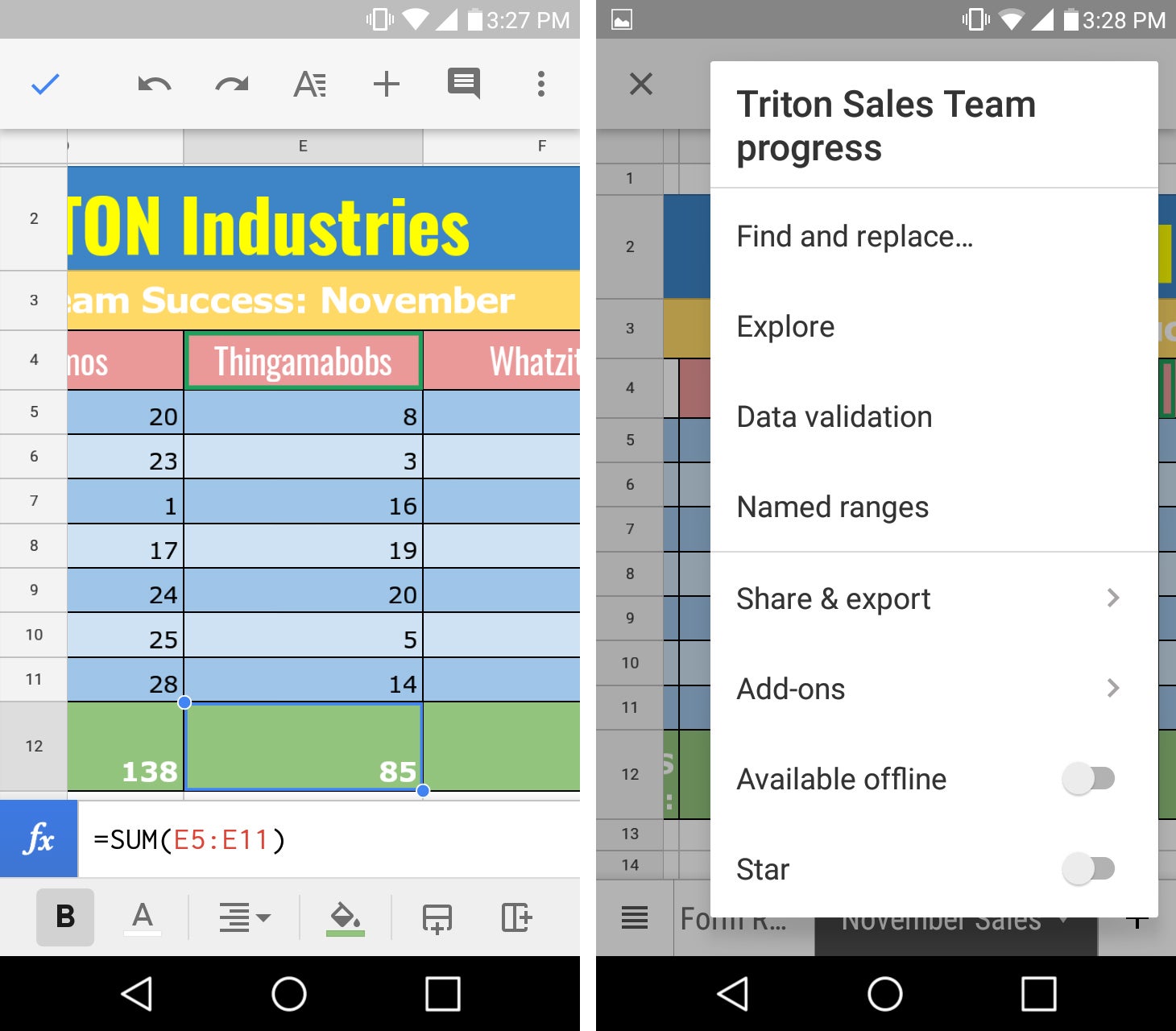The width and height of the screenshot is (1176, 1031).
Task: Expand the Share & export chevron
Action: (x=1113, y=598)
